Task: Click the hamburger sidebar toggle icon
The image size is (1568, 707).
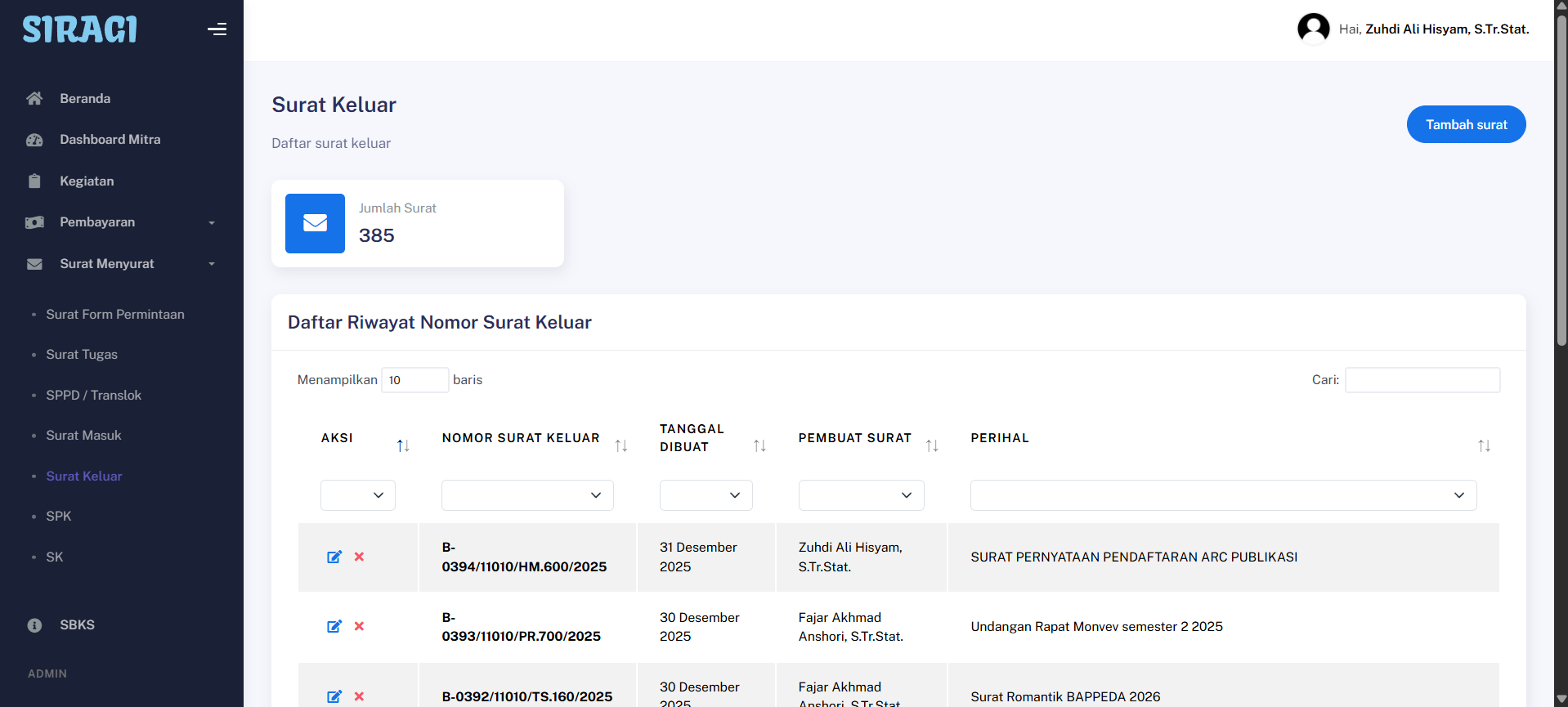Action: pyautogui.click(x=217, y=30)
